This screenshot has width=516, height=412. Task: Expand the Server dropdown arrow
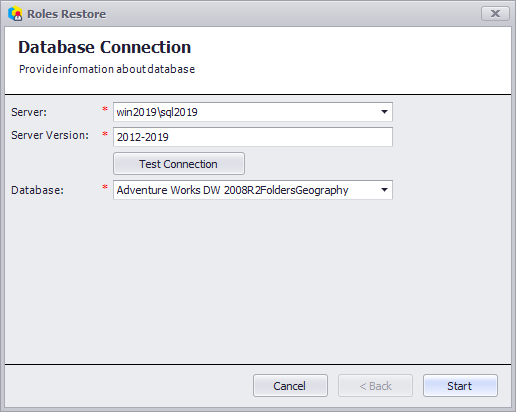pyautogui.click(x=384, y=112)
